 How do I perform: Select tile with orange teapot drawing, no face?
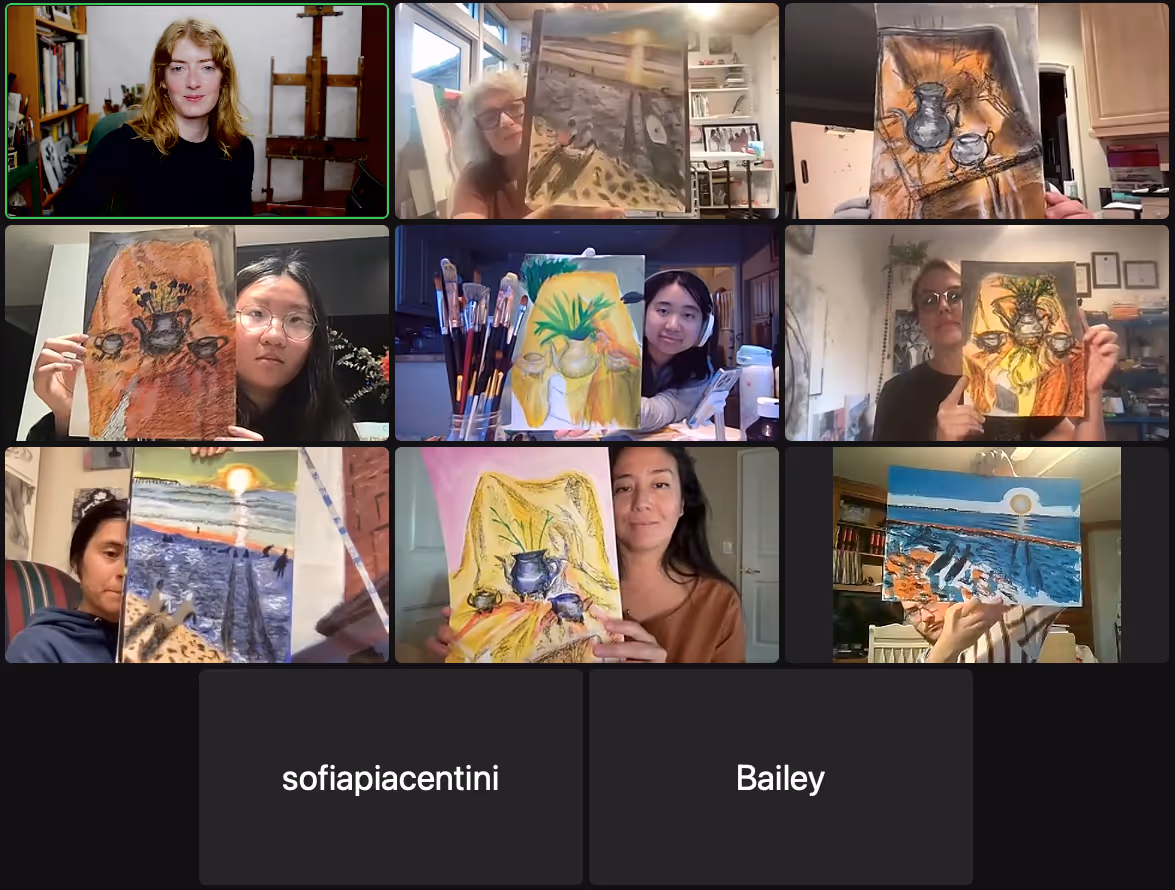click(976, 111)
